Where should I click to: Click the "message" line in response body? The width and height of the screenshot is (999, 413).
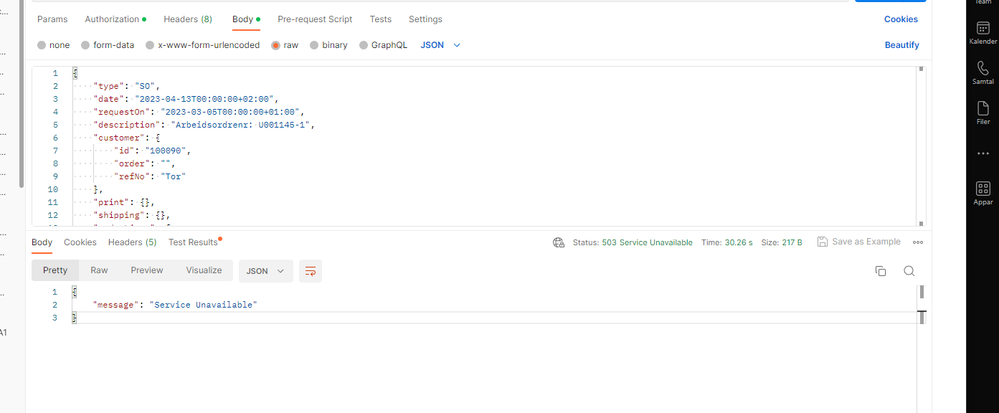point(175,305)
